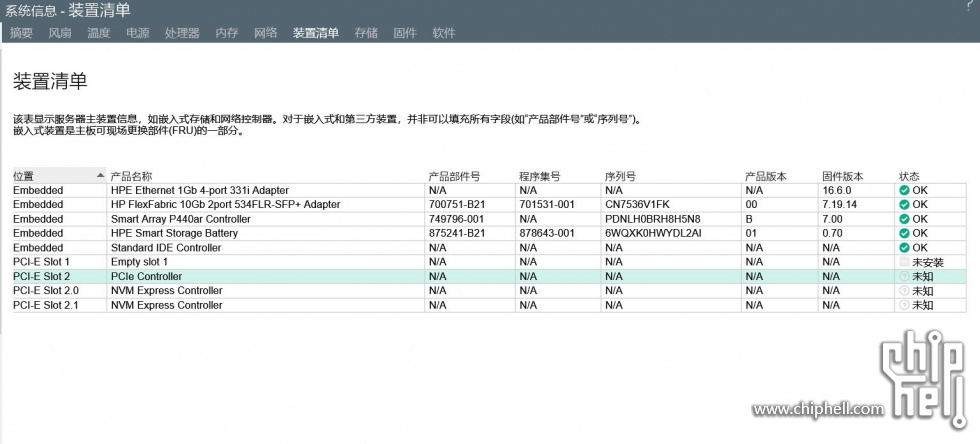Click assembly number 701531-001
The width and height of the screenshot is (980, 444).
tap(547, 204)
